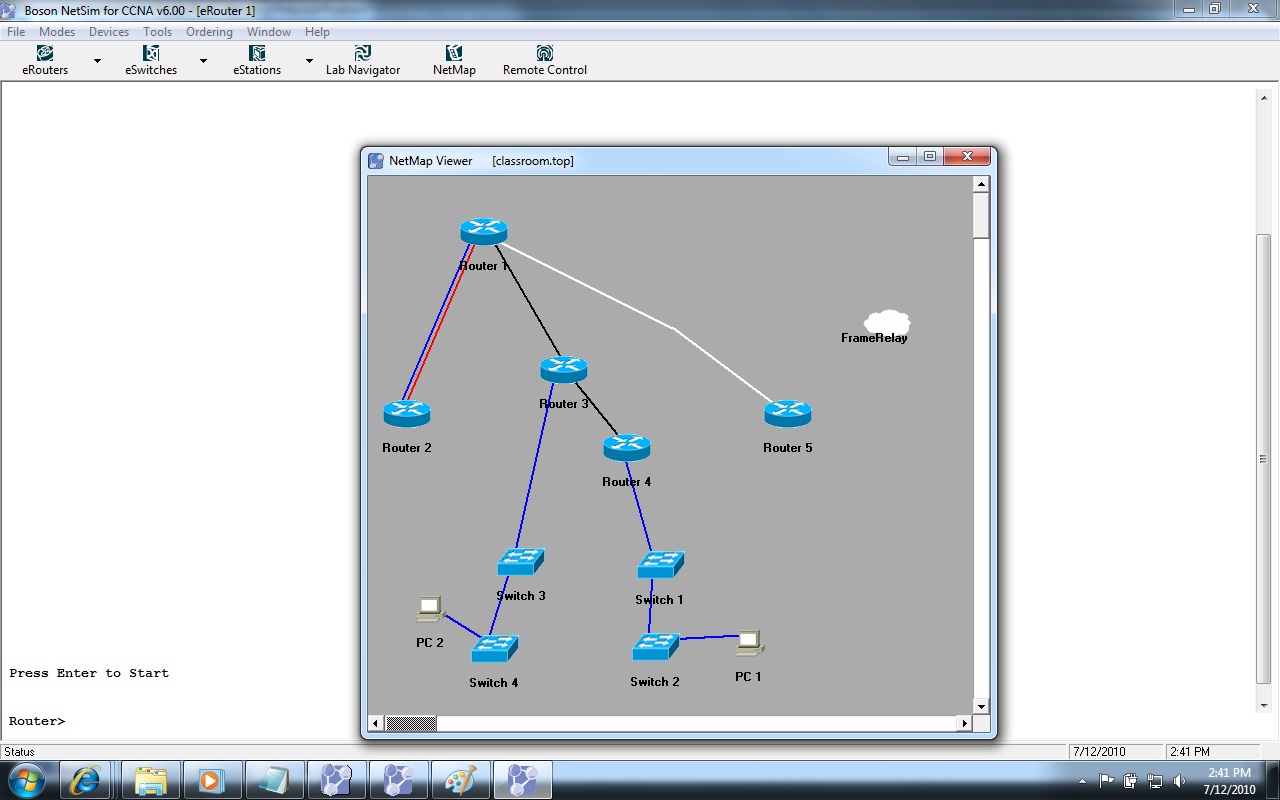This screenshot has width=1280, height=800.
Task: Select Switch 2 in the NetMap
Action: tap(656, 647)
